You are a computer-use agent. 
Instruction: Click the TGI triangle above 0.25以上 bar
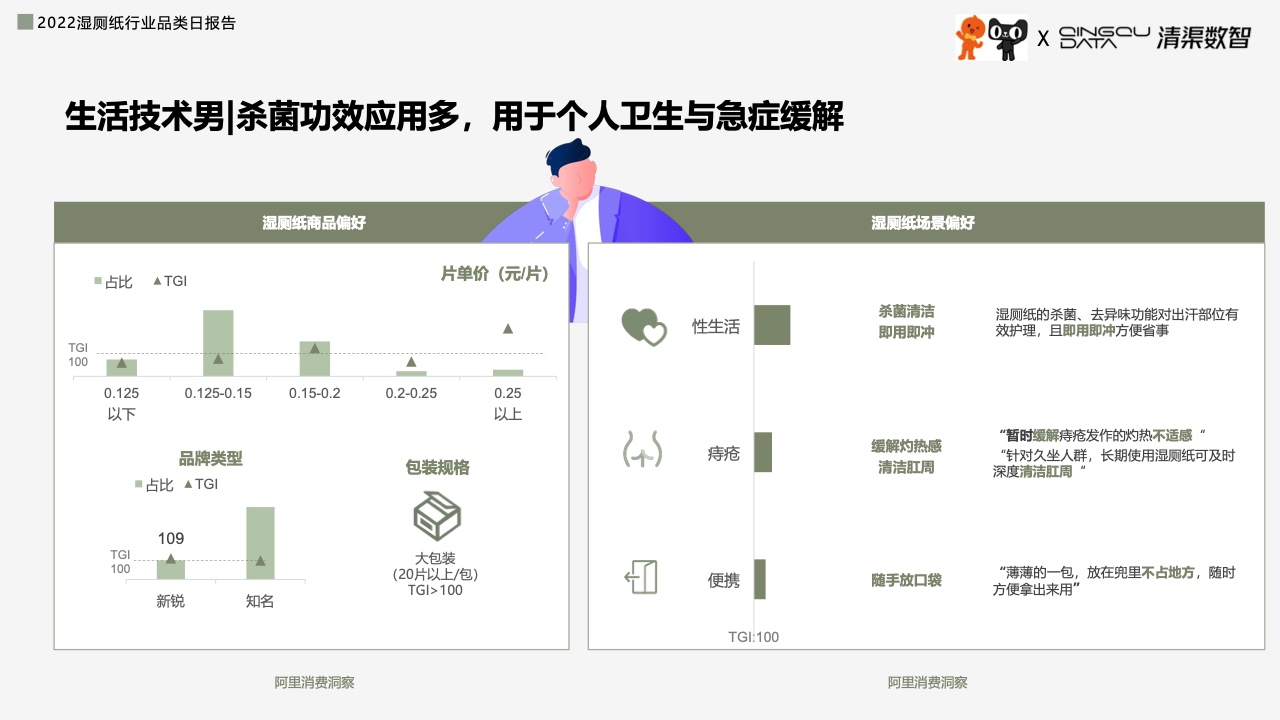click(508, 328)
